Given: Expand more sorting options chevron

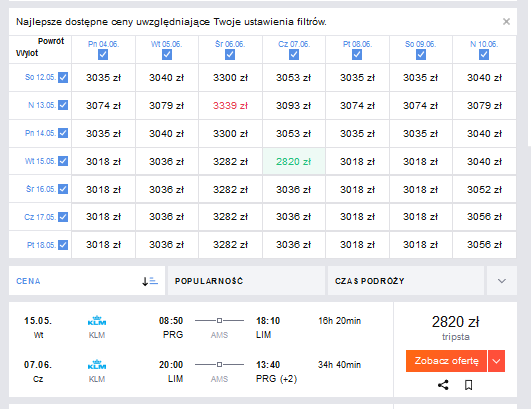Looking at the screenshot, I should click(502, 281).
